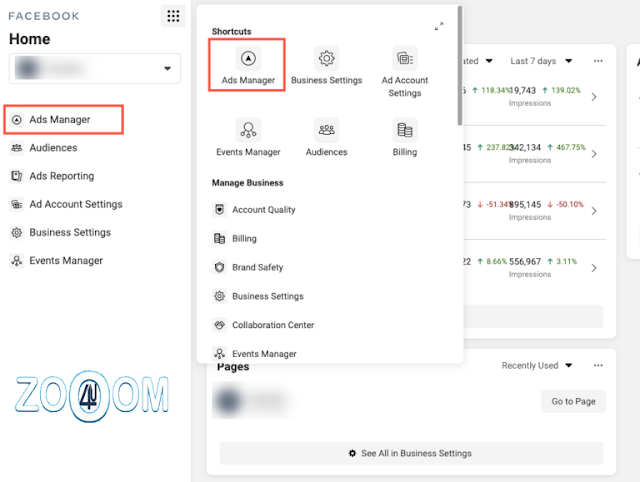
Task: Go to Business Settings in left sidebar
Action: (x=60, y=232)
